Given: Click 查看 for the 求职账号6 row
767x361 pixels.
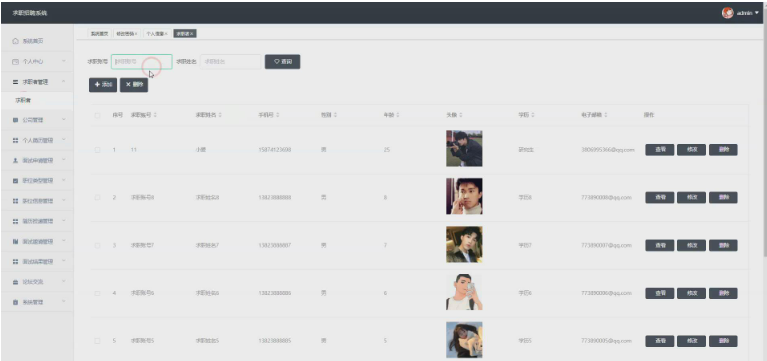Looking at the screenshot, I should 660,293.
